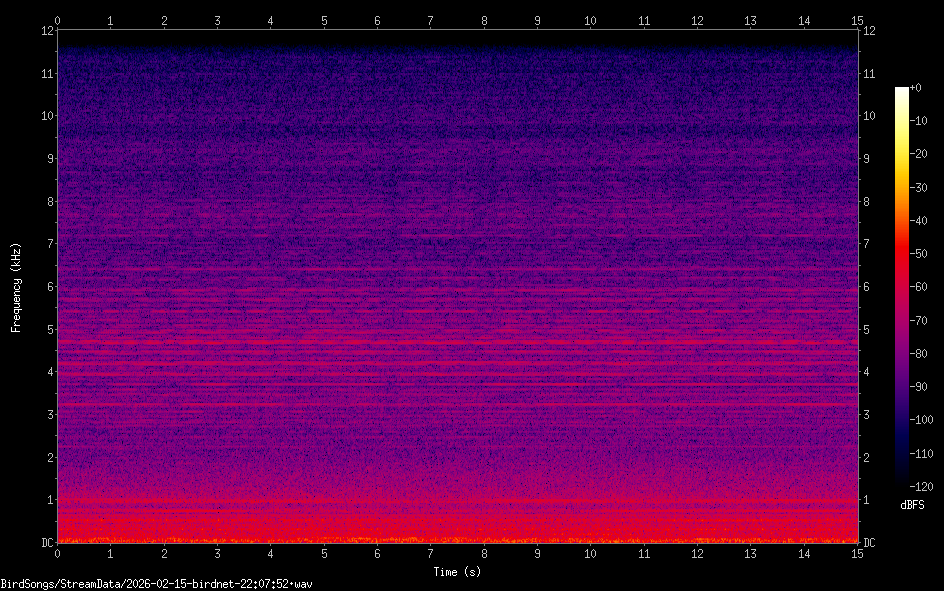Click the 'Frequency (kHz)' axis label
The height and width of the screenshot is (591, 944).
tap(16, 287)
